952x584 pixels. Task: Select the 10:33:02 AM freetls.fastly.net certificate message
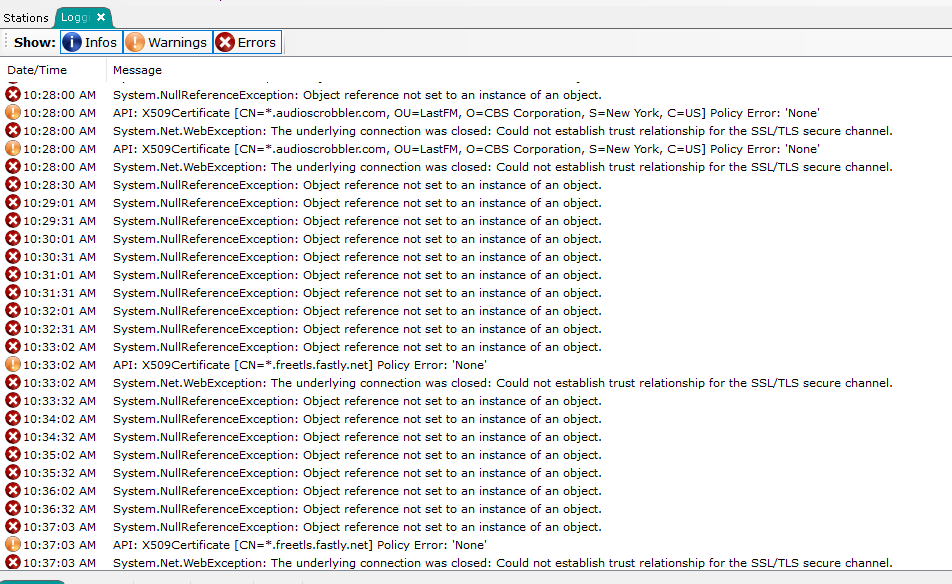300,365
